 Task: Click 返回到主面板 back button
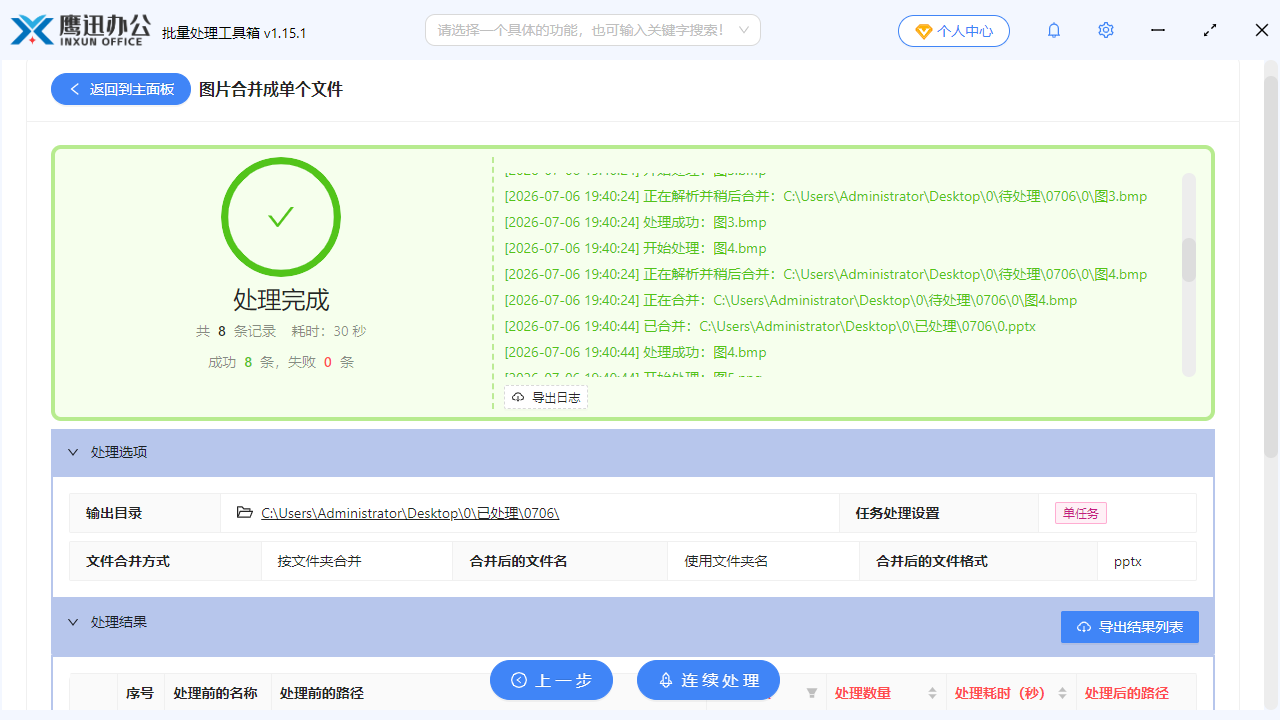tap(121, 89)
